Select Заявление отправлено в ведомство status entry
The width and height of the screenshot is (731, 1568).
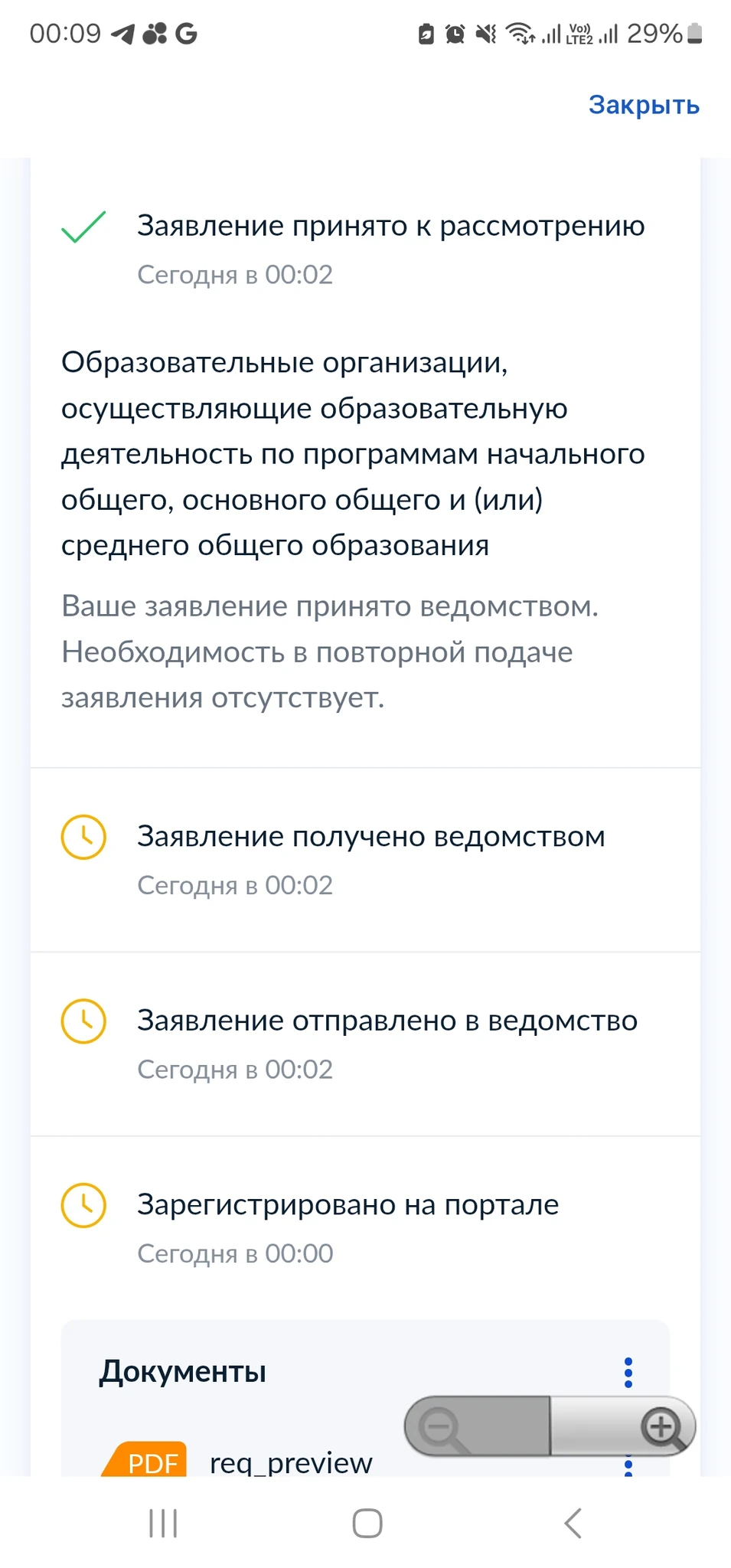point(387,1021)
